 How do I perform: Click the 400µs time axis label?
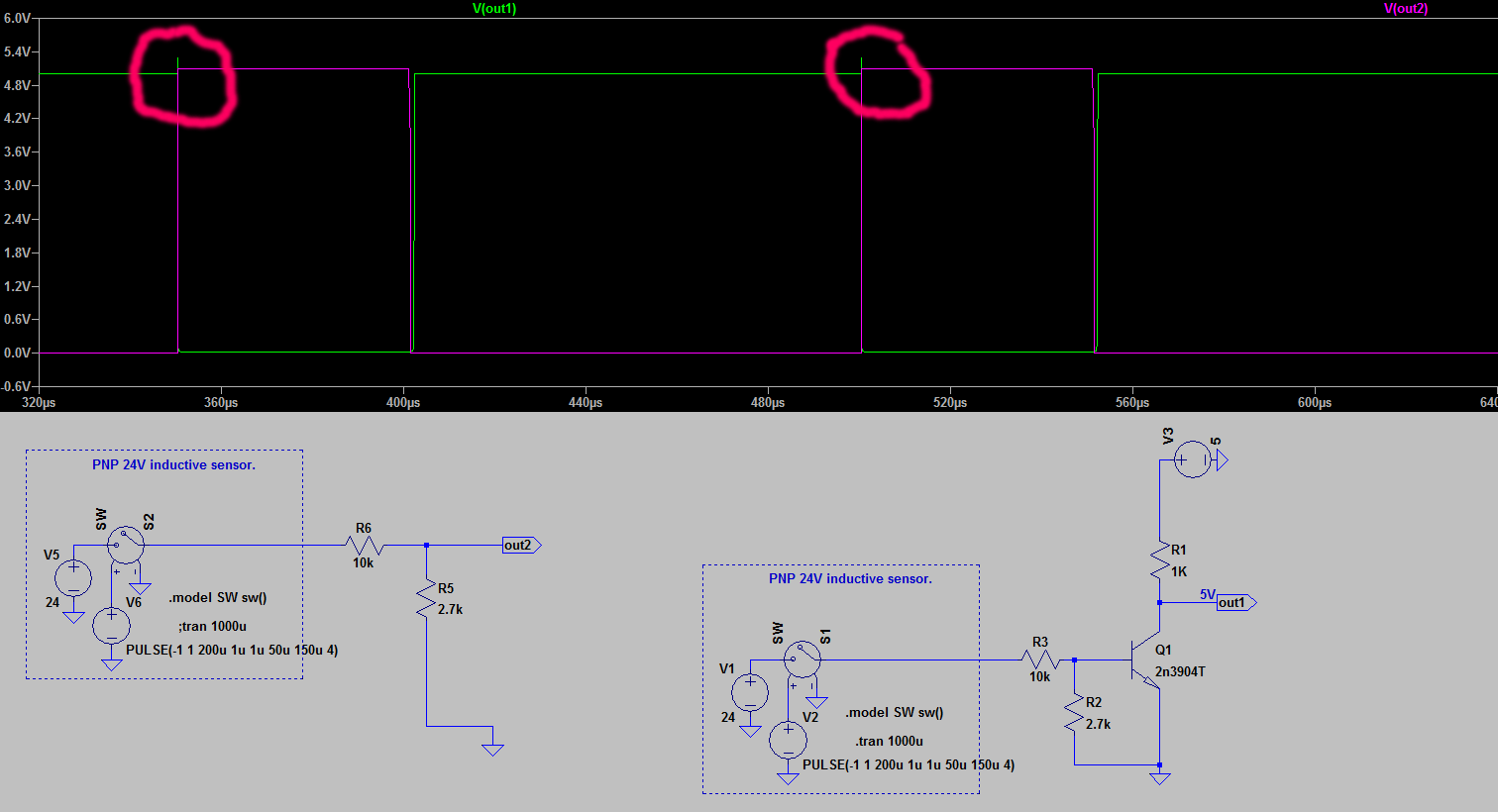pyautogui.click(x=403, y=402)
